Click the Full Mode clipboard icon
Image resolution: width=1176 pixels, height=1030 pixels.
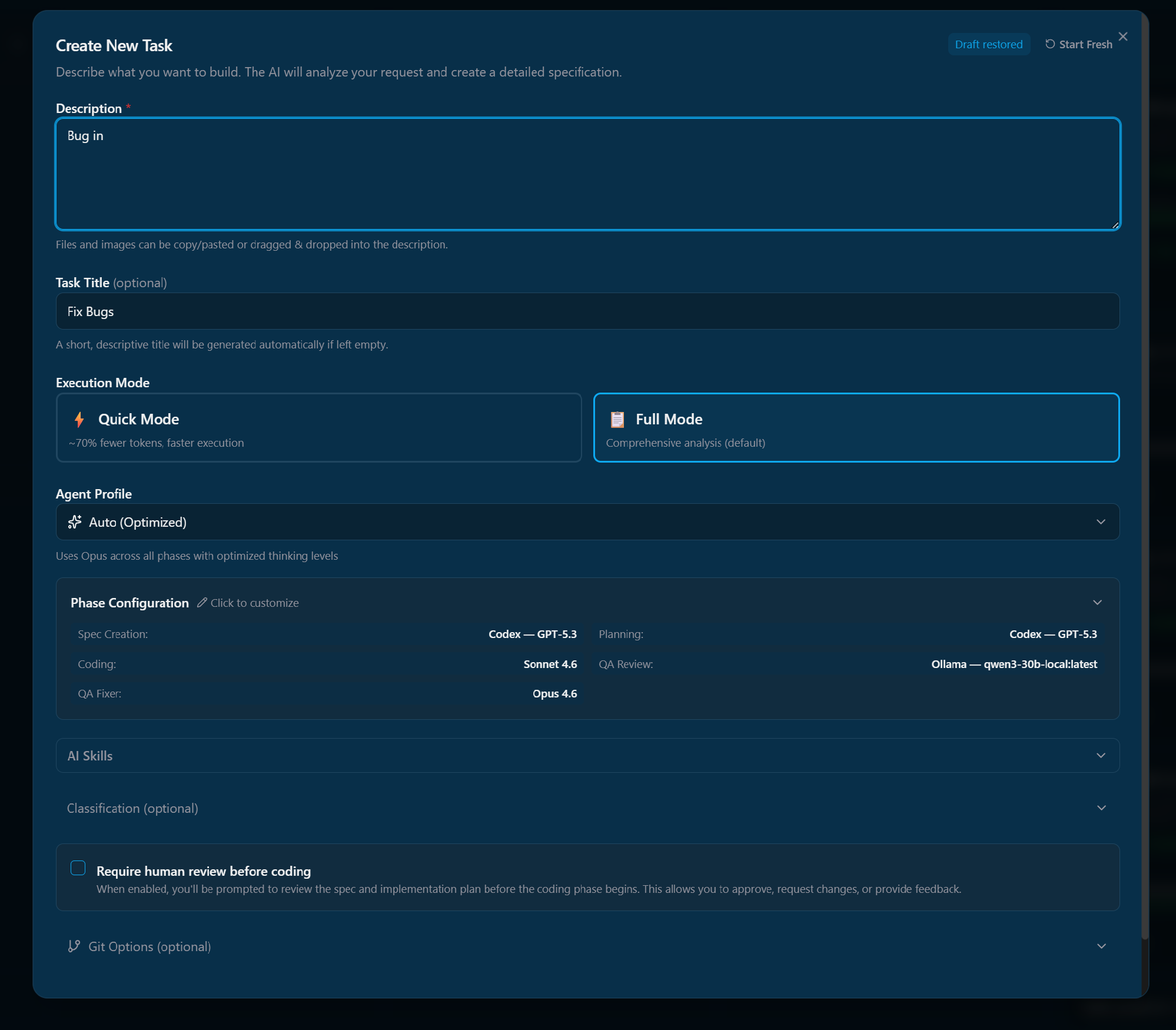tap(617, 419)
